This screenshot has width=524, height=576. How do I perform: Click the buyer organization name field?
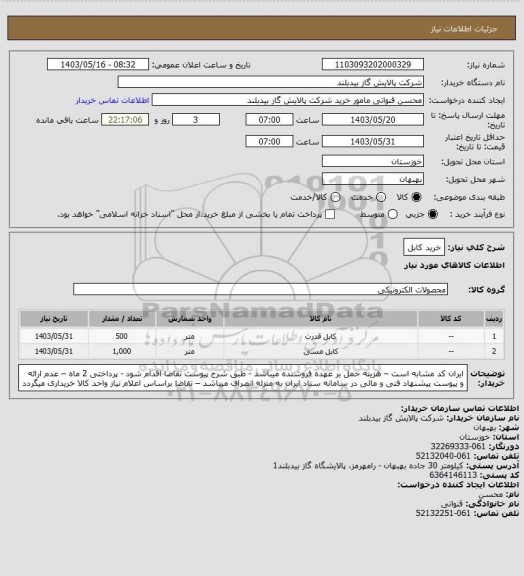click(270, 82)
